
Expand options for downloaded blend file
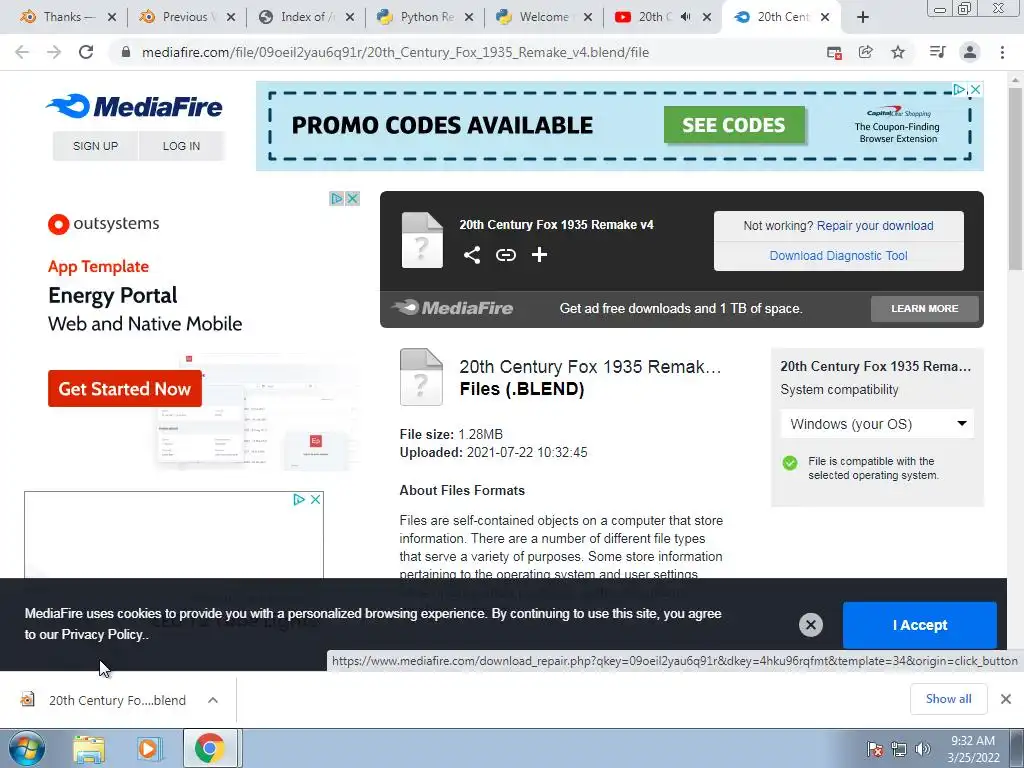(x=213, y=700)
